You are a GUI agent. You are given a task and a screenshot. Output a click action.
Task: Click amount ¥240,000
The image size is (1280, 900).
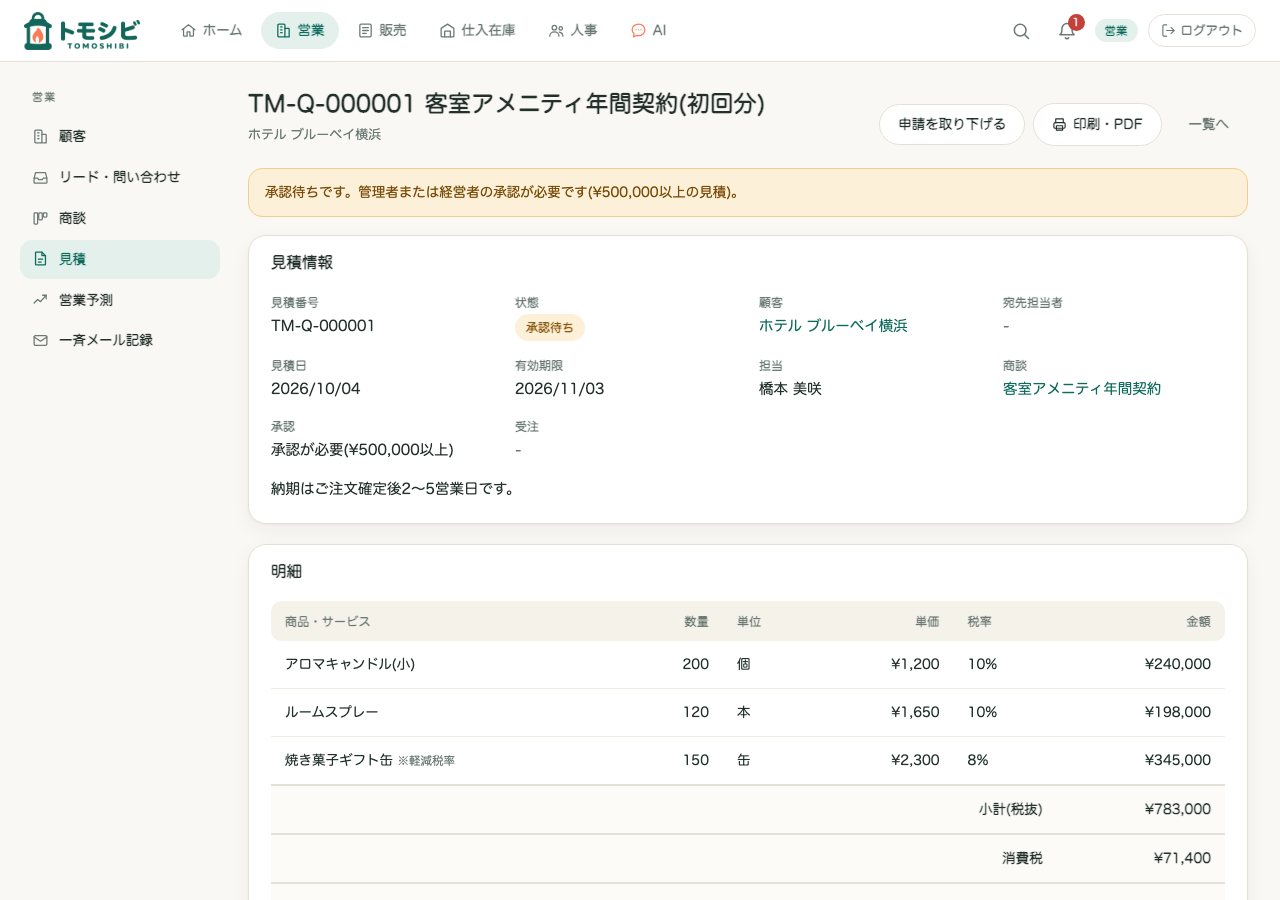click(x=1178, y=664)
